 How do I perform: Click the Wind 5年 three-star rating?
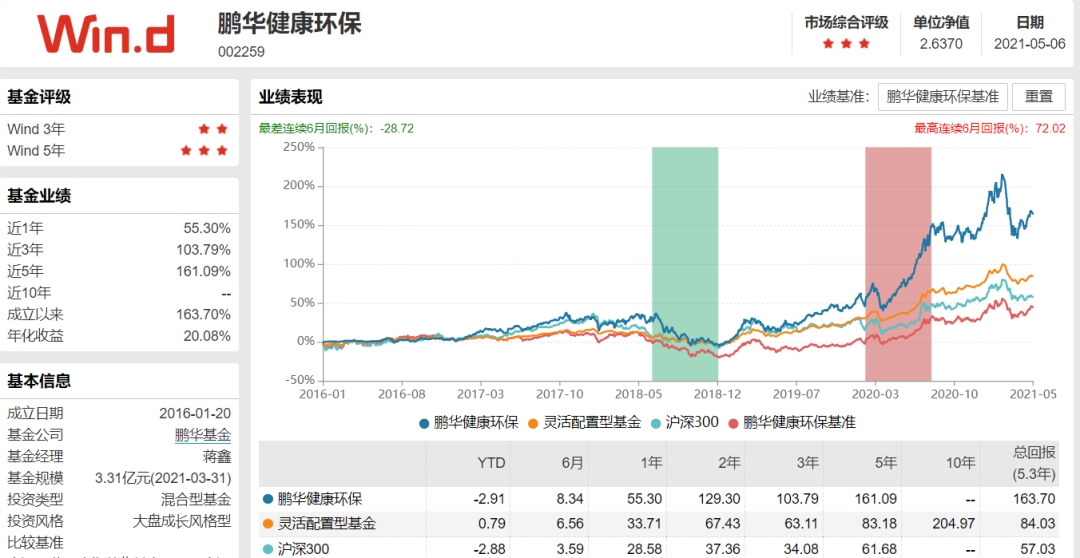(204, 150)
